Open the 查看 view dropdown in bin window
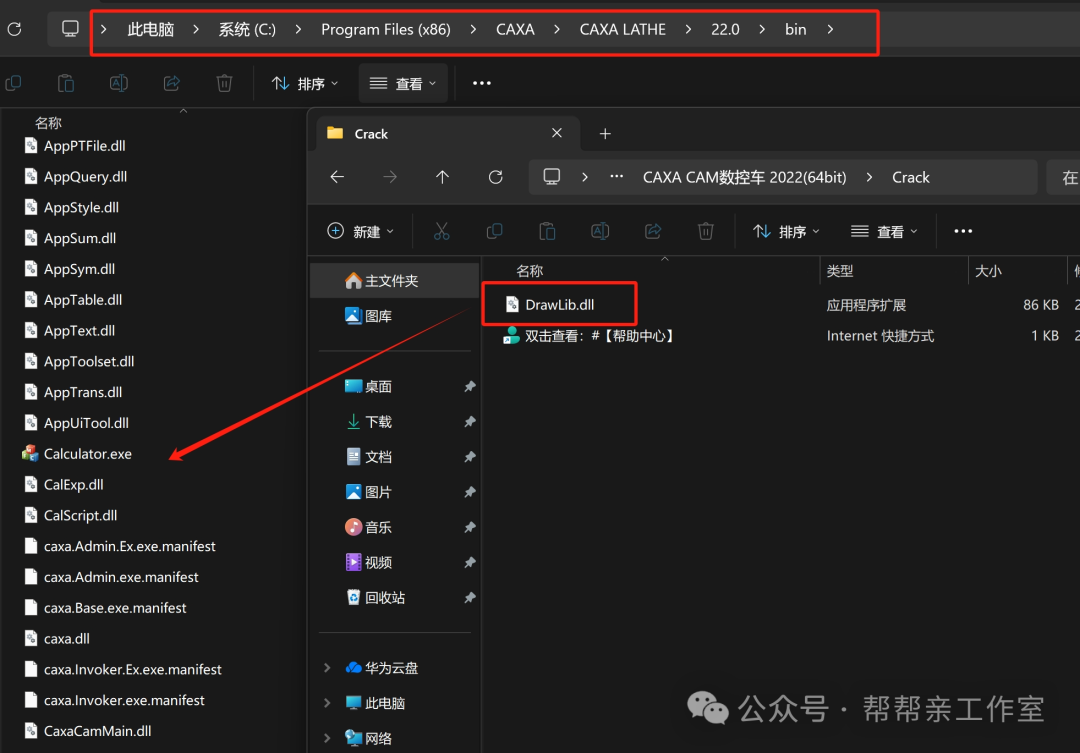The width and height of the screenshot is (1080, 753). tap(403, 83)
